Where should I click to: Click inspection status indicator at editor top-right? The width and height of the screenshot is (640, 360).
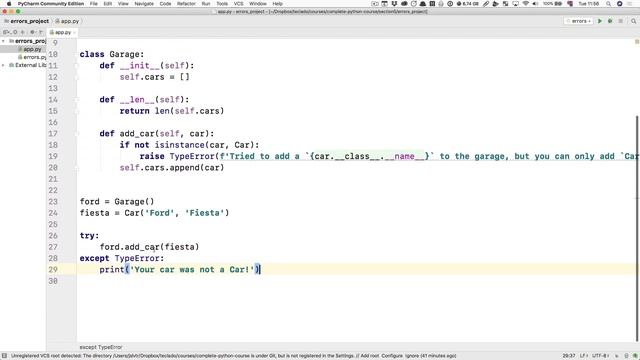(x=637, y=42)
